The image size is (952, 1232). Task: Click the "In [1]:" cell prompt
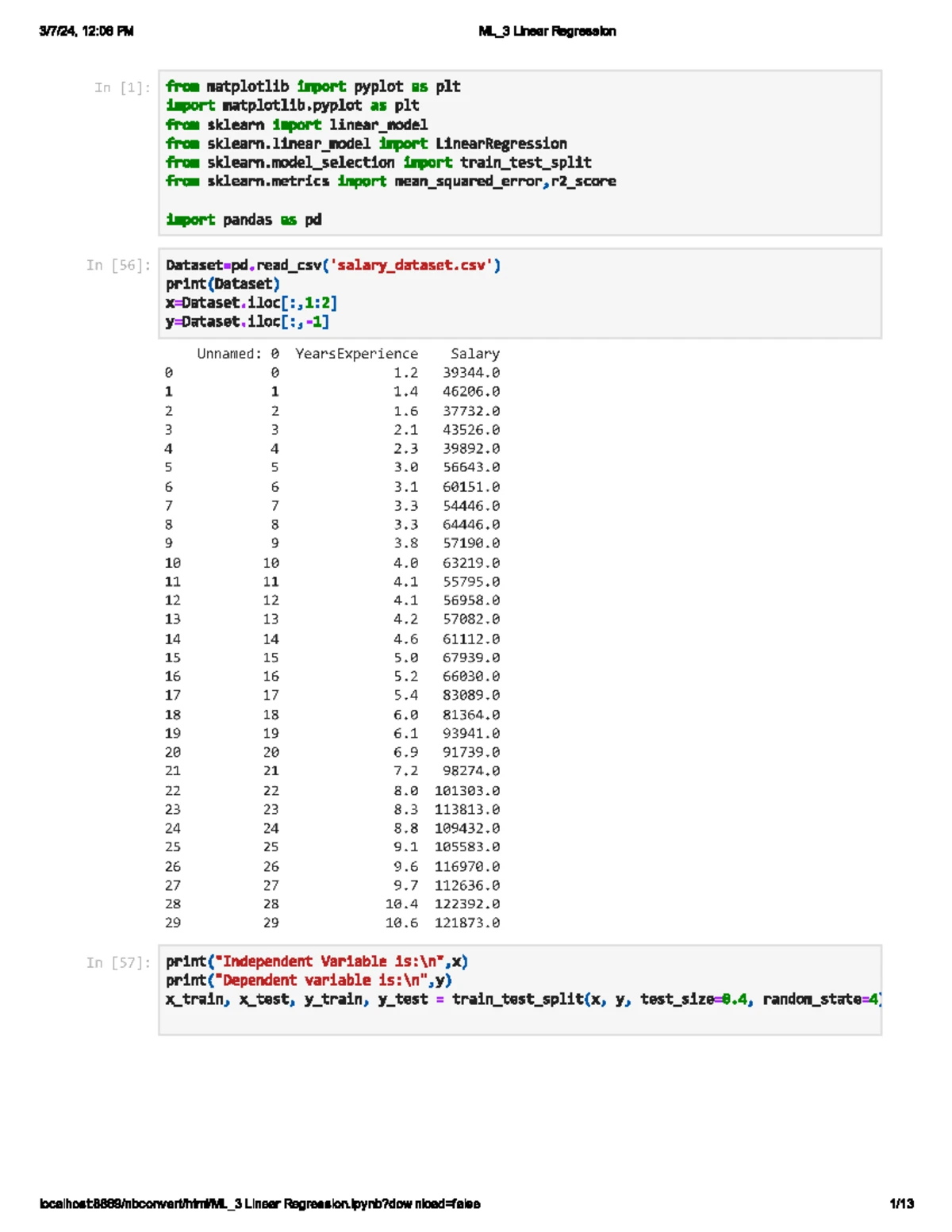(121, 87)
